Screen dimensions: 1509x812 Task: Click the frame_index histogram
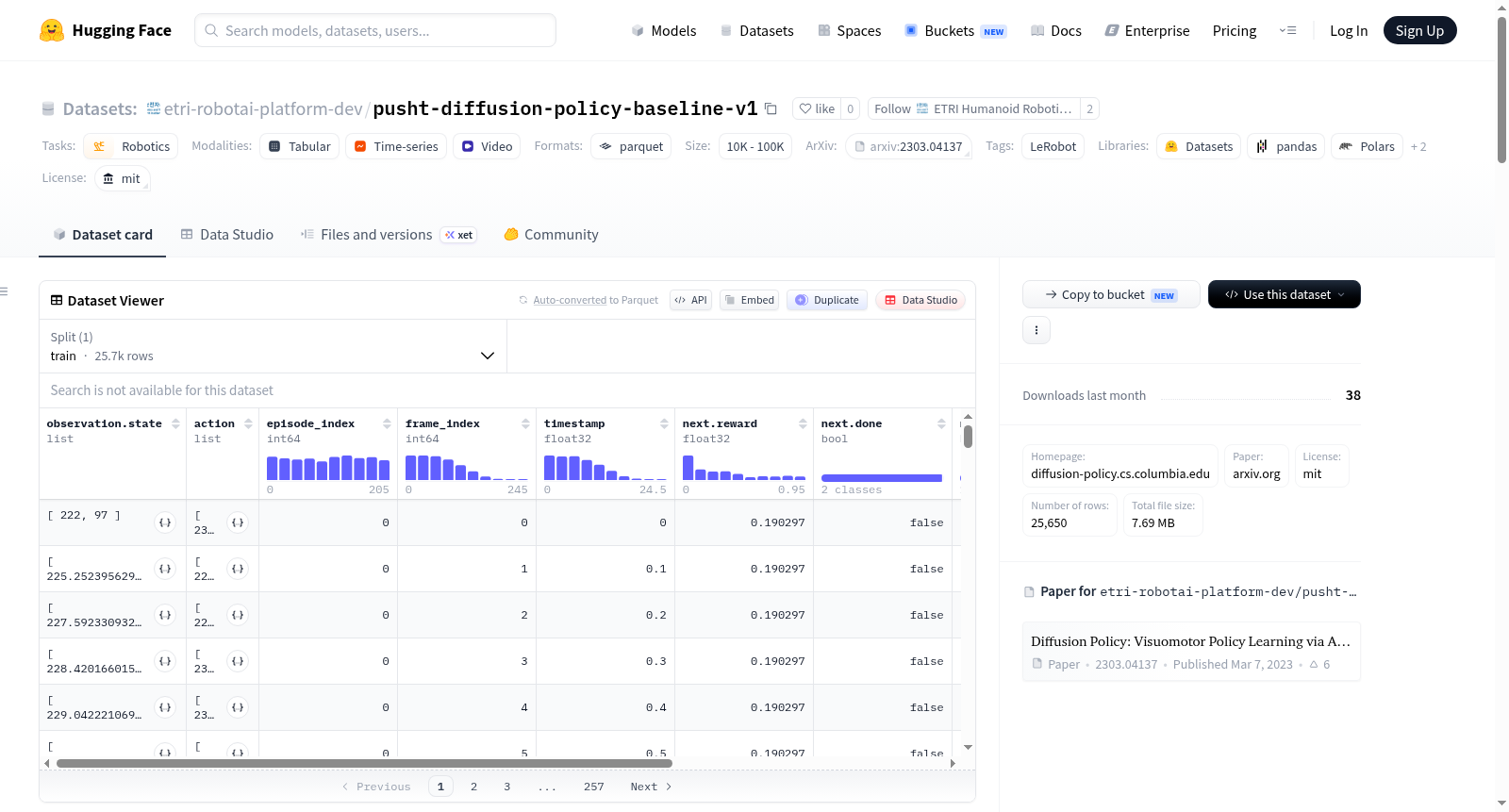click(x=467, y=468)
